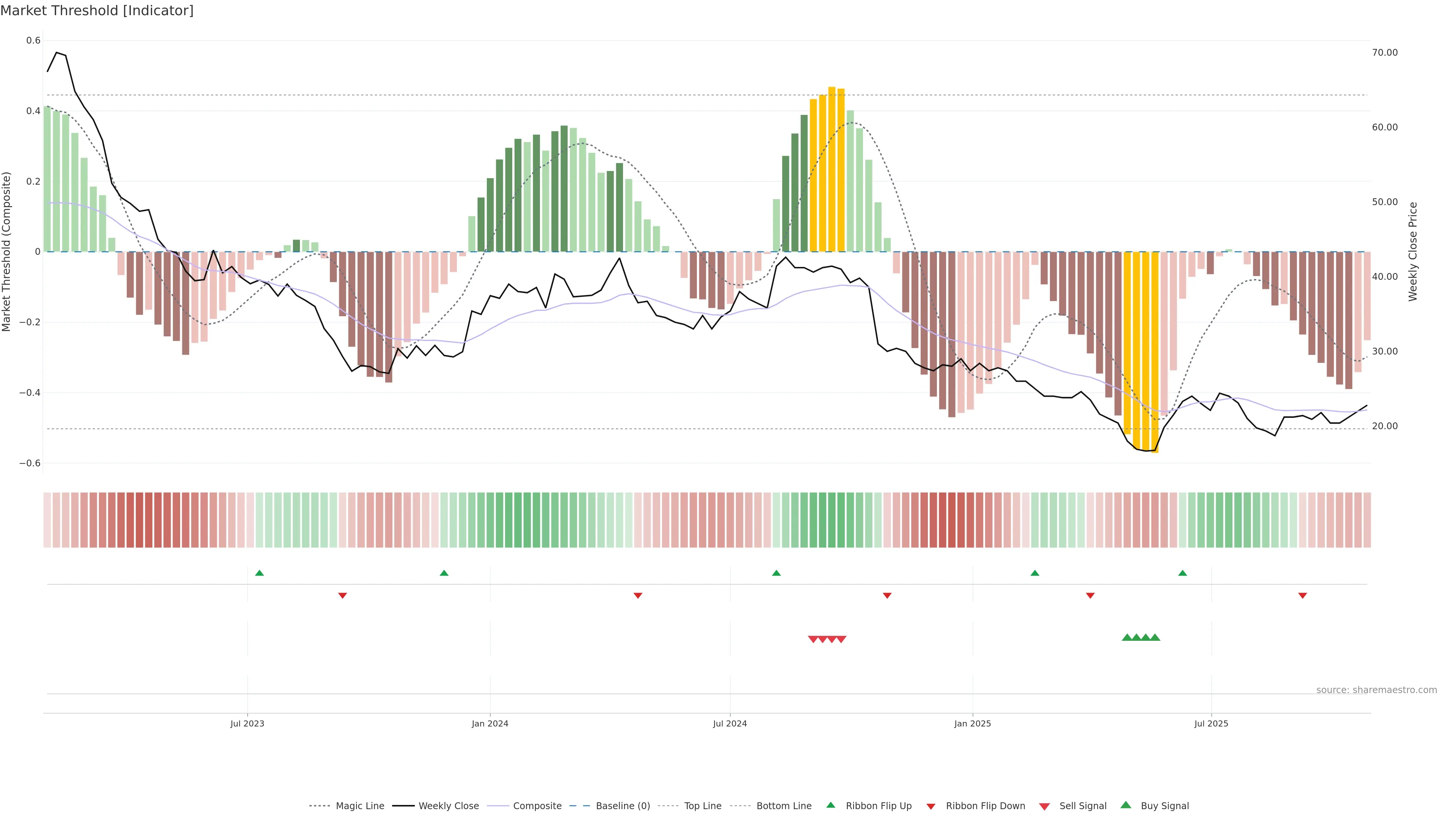Click the Weekly Close Price axis title
Viewport: 1456px width, 819px height.
click(x=1412, y=251)
